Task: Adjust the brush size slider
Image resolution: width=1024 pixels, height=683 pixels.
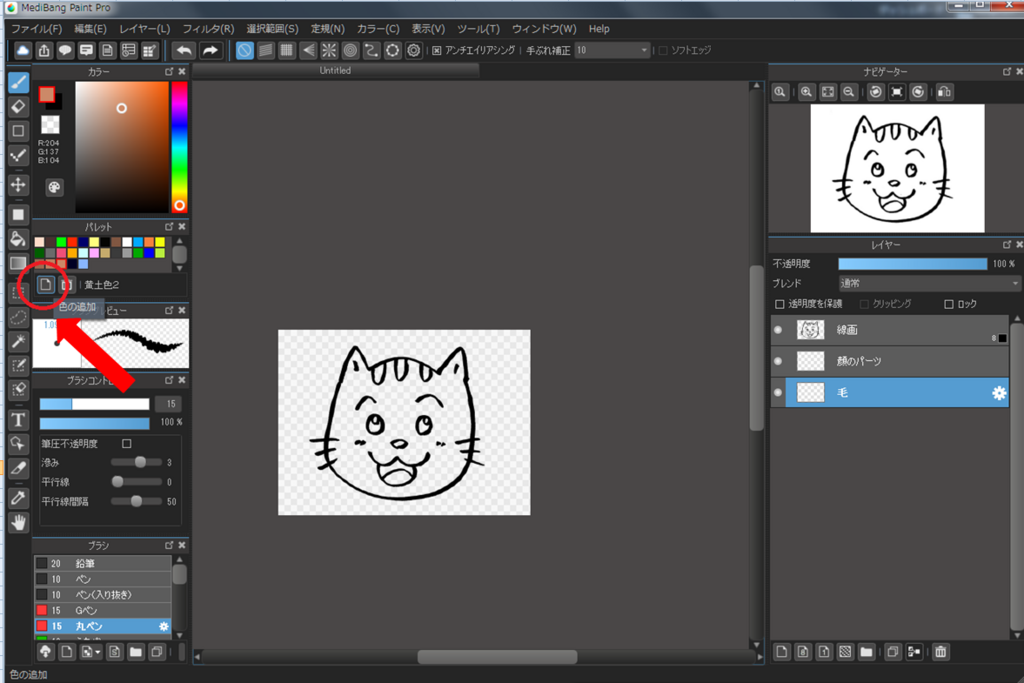Action: (94, 404)
